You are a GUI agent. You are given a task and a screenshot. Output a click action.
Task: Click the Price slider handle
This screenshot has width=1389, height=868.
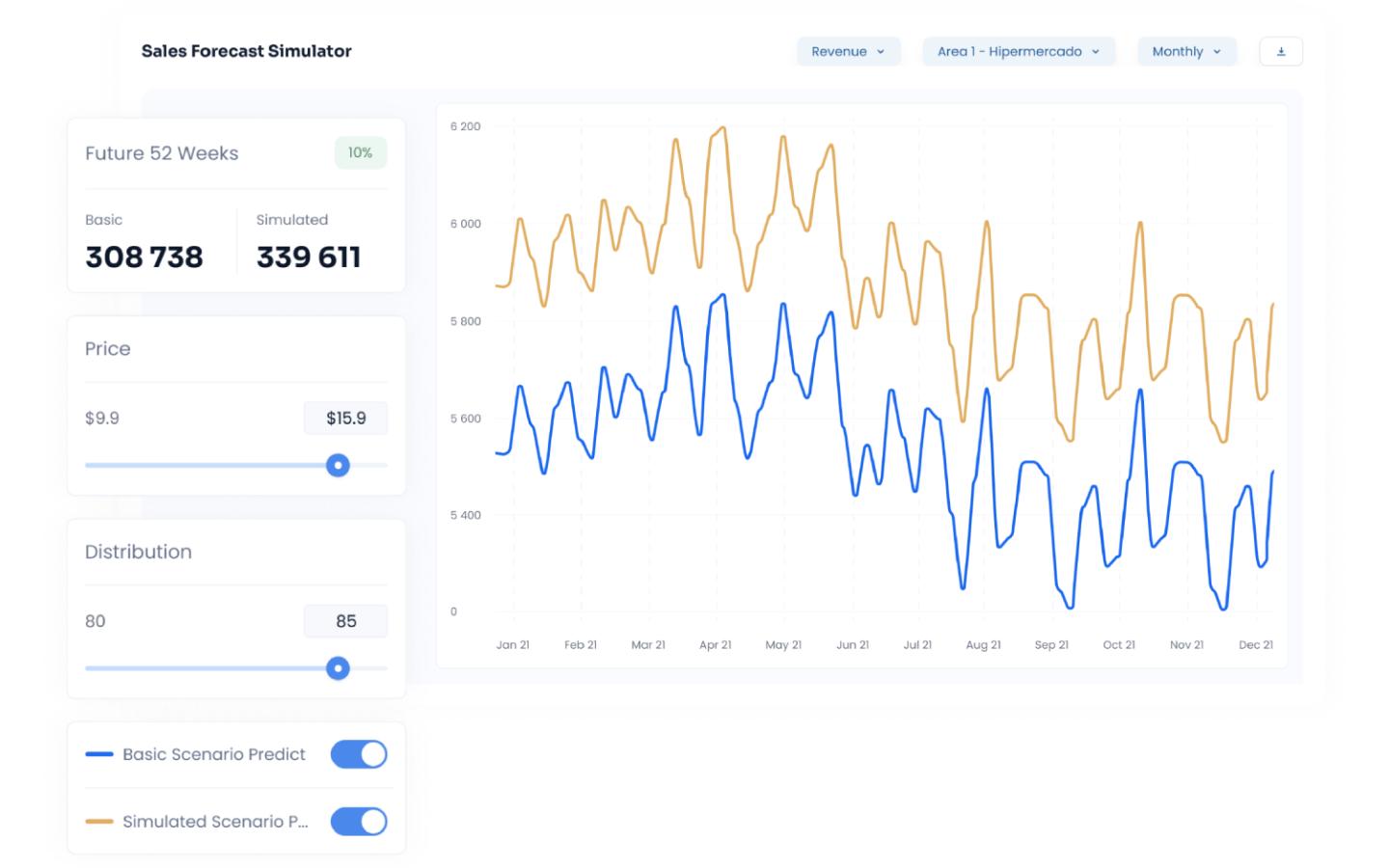(x=338, y=465)
